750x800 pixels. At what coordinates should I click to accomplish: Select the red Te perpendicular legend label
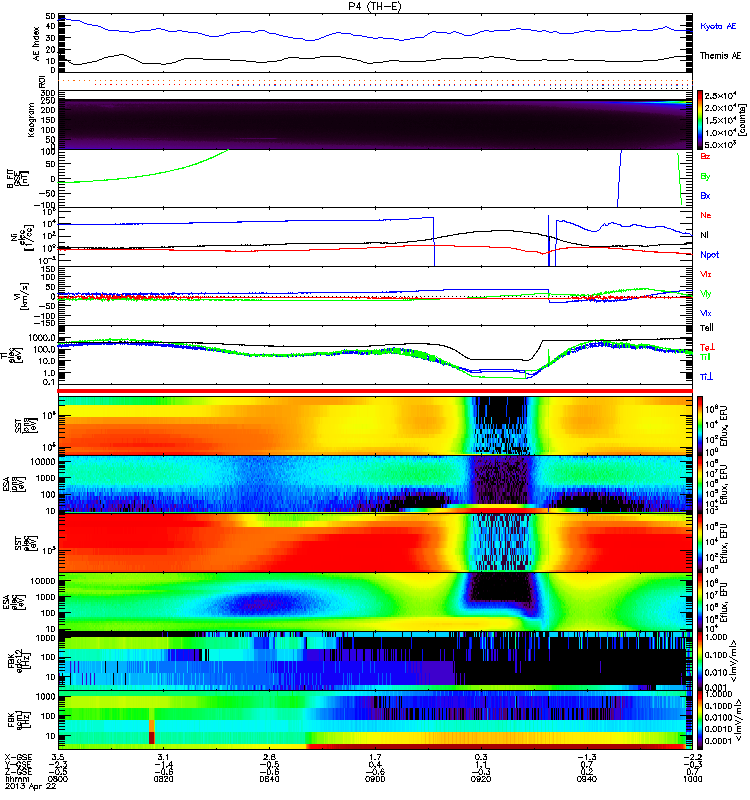[x=707, y=347]
